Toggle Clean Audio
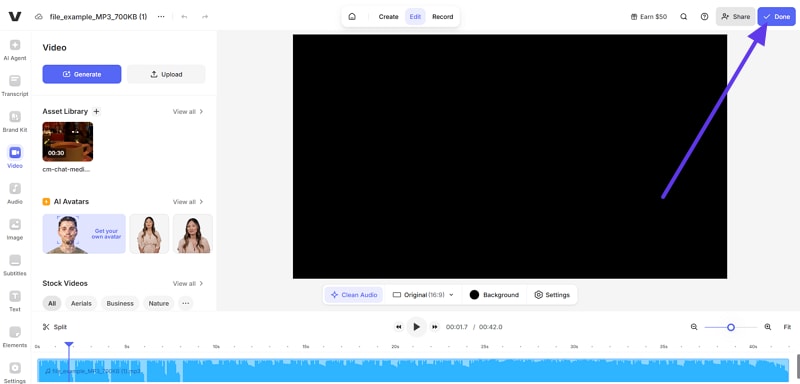 click(354, 295)
